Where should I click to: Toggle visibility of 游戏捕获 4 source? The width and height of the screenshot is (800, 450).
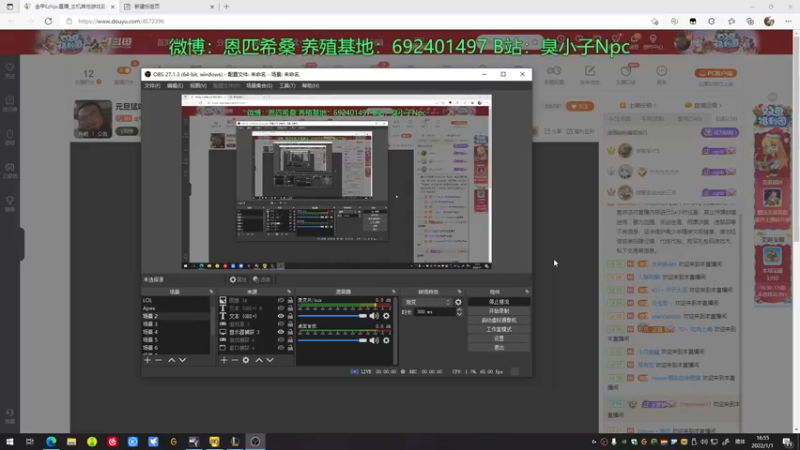point(281,340)
